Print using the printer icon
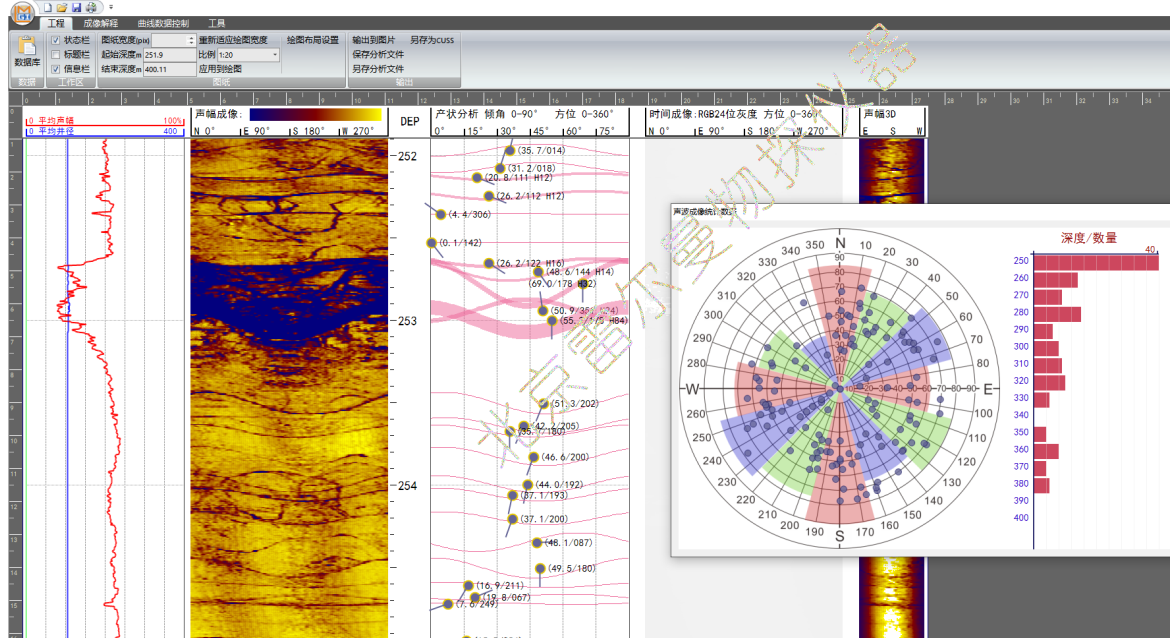 tap(91, 7)
